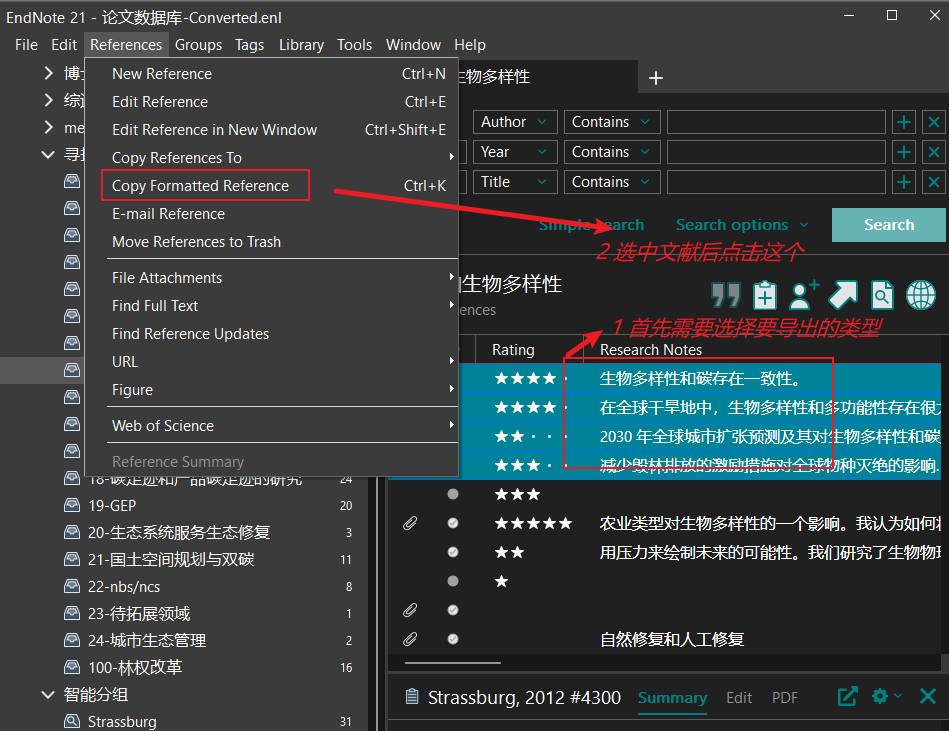This screenshot has height=731, width=949.
Task: Open Contains dropdown in Title row
Action: (x=612, y=182)
